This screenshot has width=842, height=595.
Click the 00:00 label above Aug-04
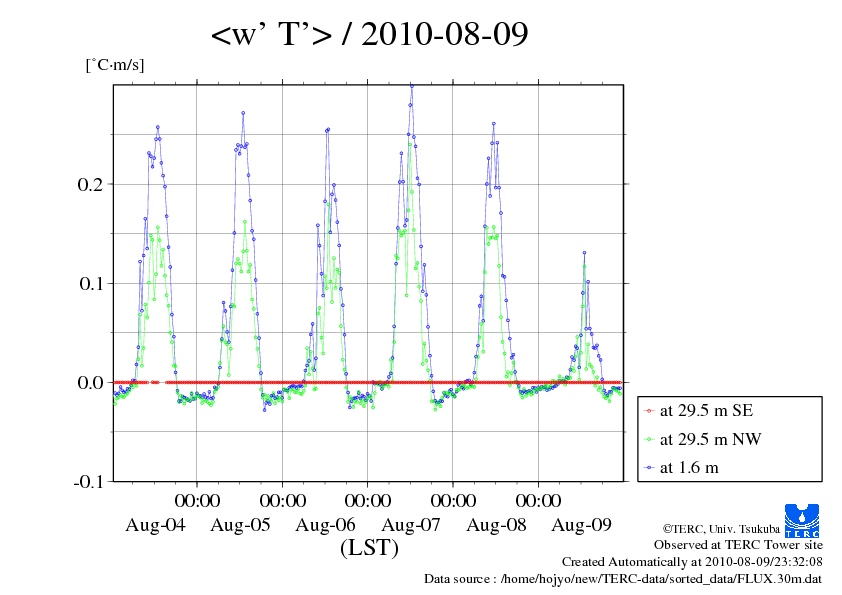[x=197, y=500]
